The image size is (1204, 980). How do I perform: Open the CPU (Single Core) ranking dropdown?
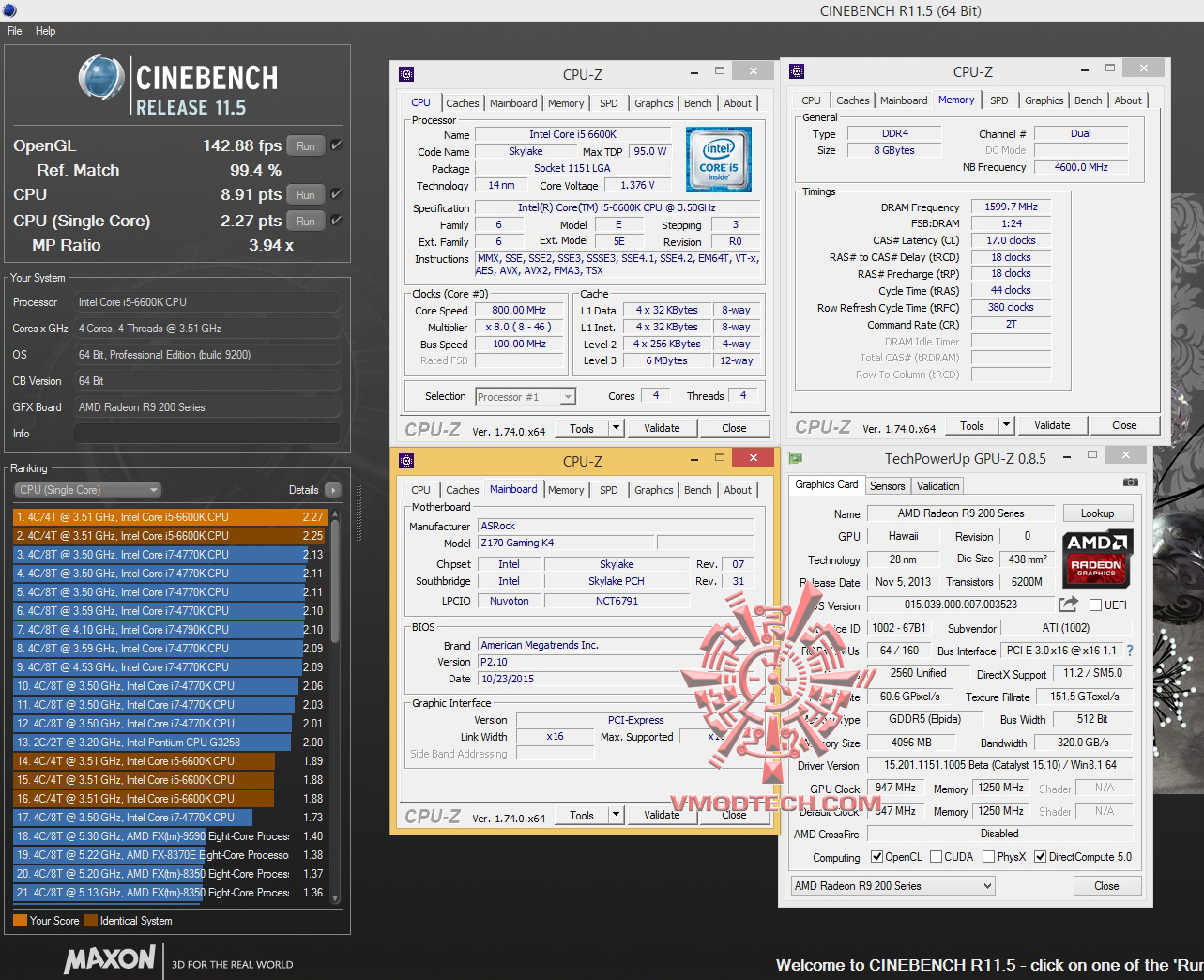tap(87, 490)
